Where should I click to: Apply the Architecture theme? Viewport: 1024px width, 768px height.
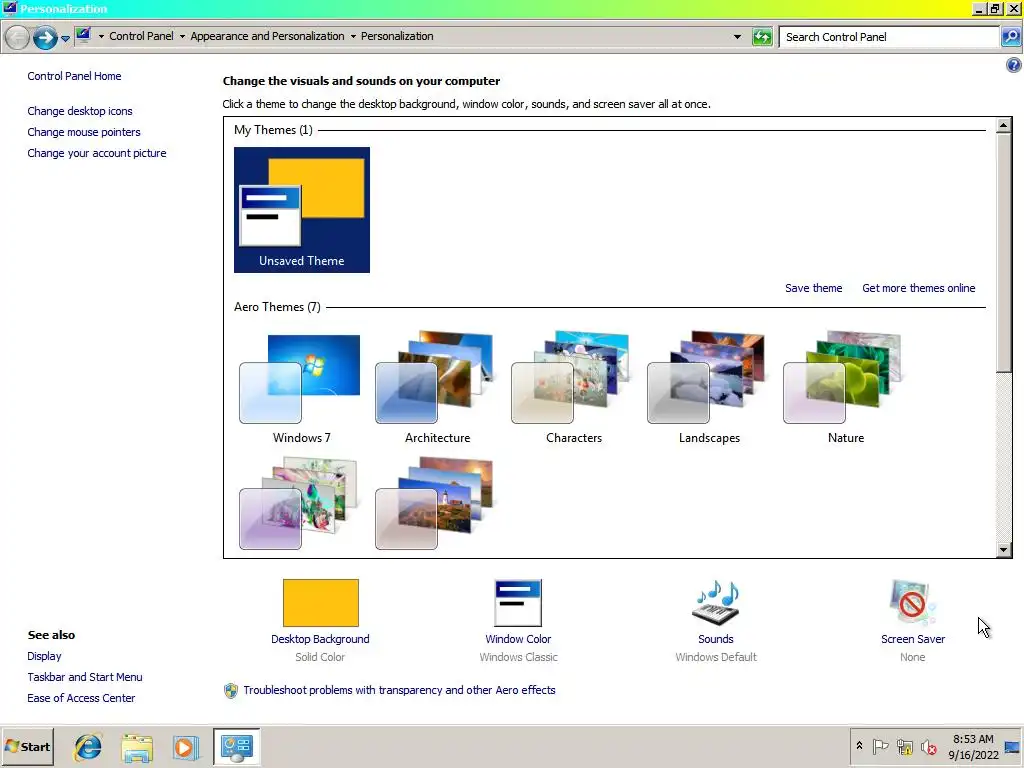click(437, 388)
